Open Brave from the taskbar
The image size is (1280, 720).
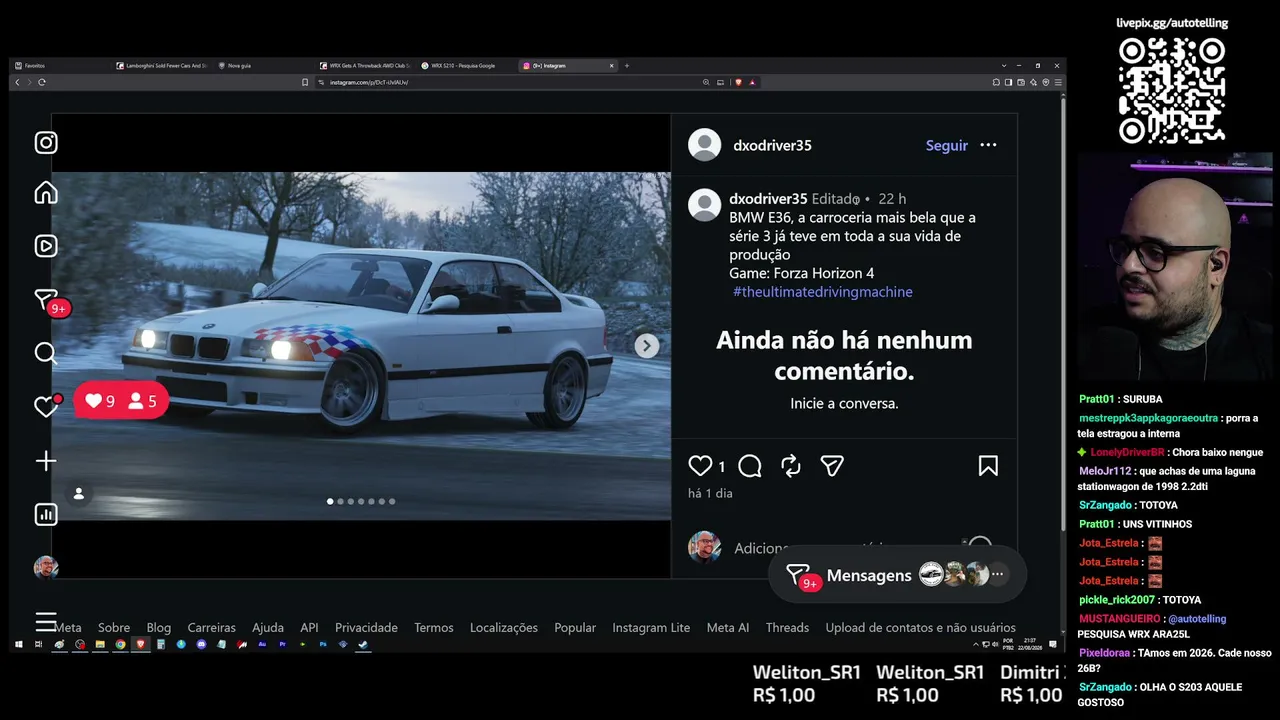click(x=140, y=645)
